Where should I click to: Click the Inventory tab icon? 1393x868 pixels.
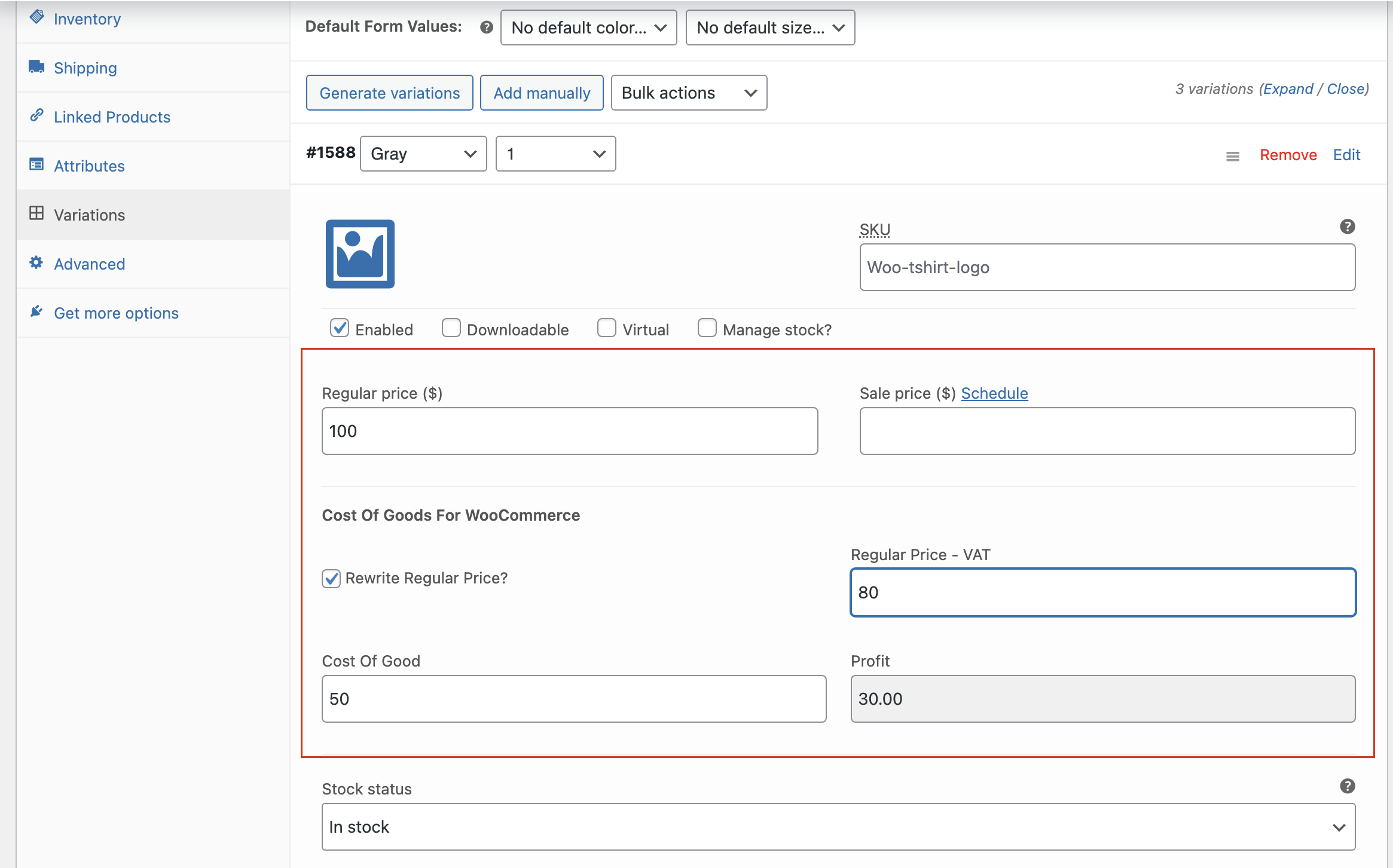tap(36, 17)
